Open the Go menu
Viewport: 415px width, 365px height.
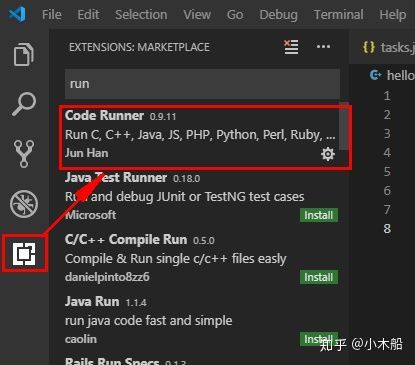235,15
